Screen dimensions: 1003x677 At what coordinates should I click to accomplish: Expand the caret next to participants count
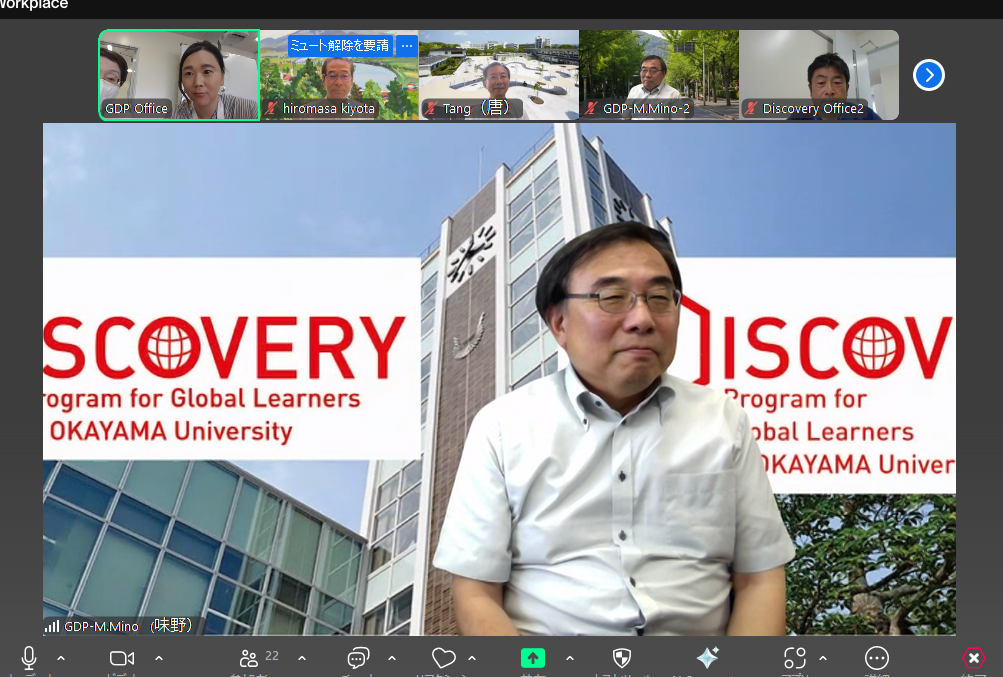coord(302,658)
